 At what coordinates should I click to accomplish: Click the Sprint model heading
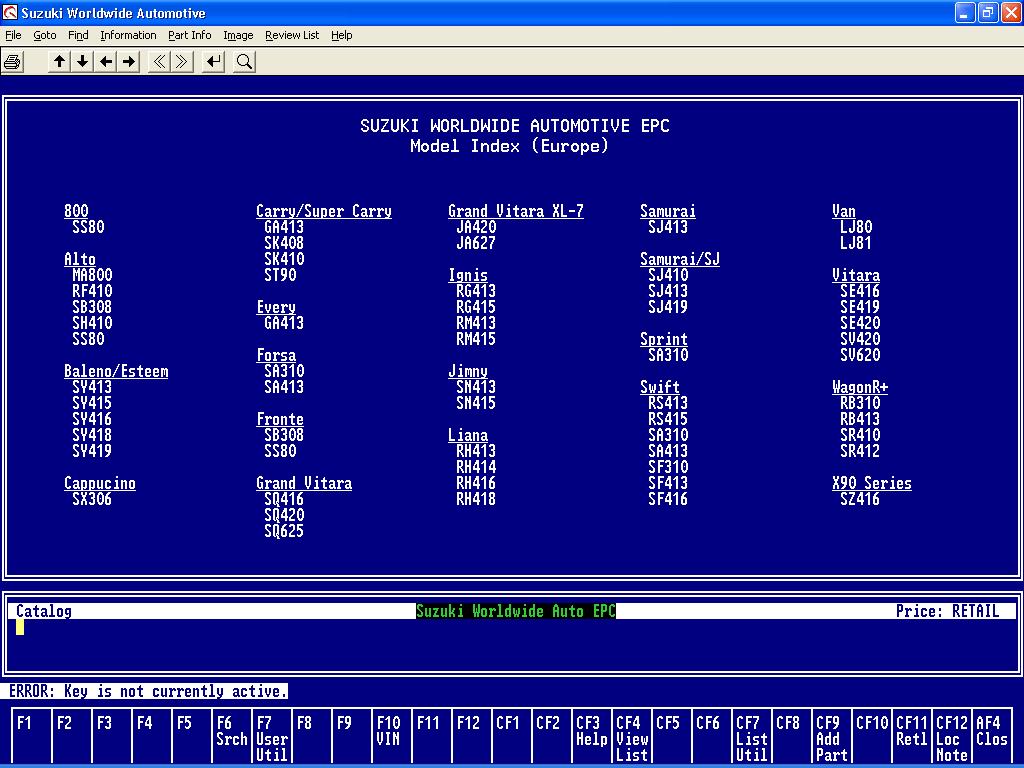[x=664, y=339]
